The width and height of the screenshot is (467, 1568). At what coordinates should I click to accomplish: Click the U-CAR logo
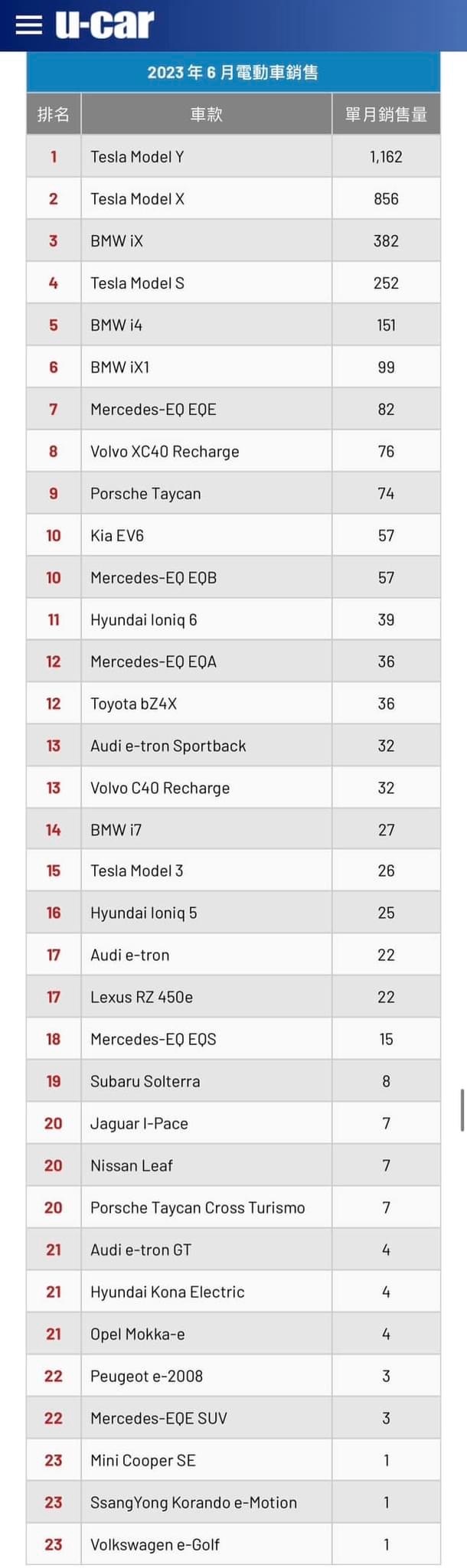(105, 24)
